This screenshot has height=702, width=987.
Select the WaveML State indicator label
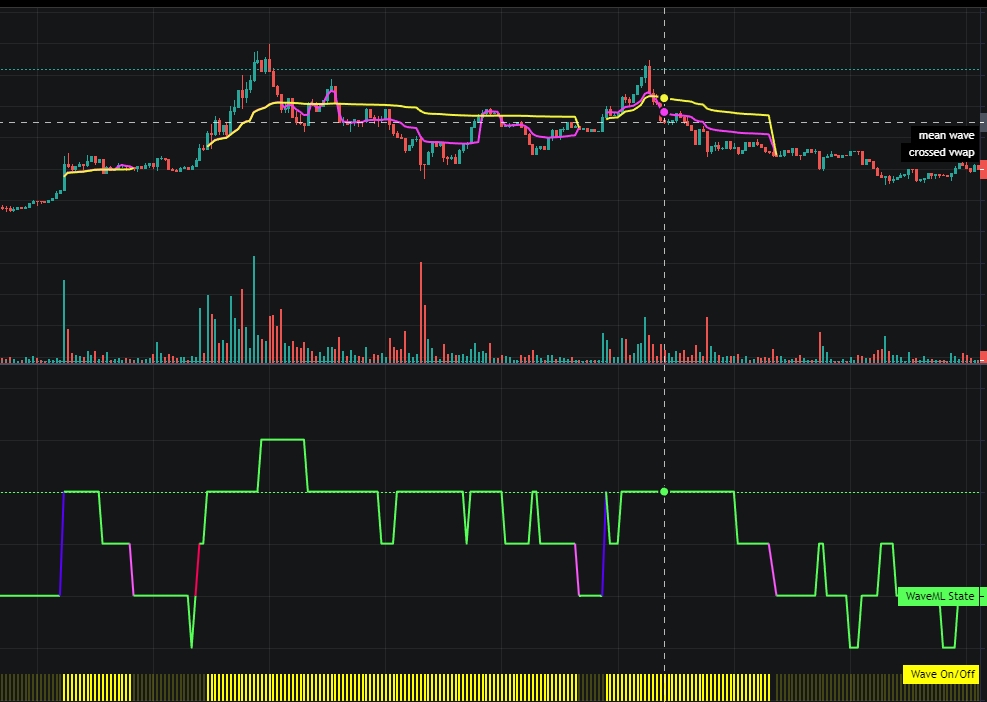938,596
